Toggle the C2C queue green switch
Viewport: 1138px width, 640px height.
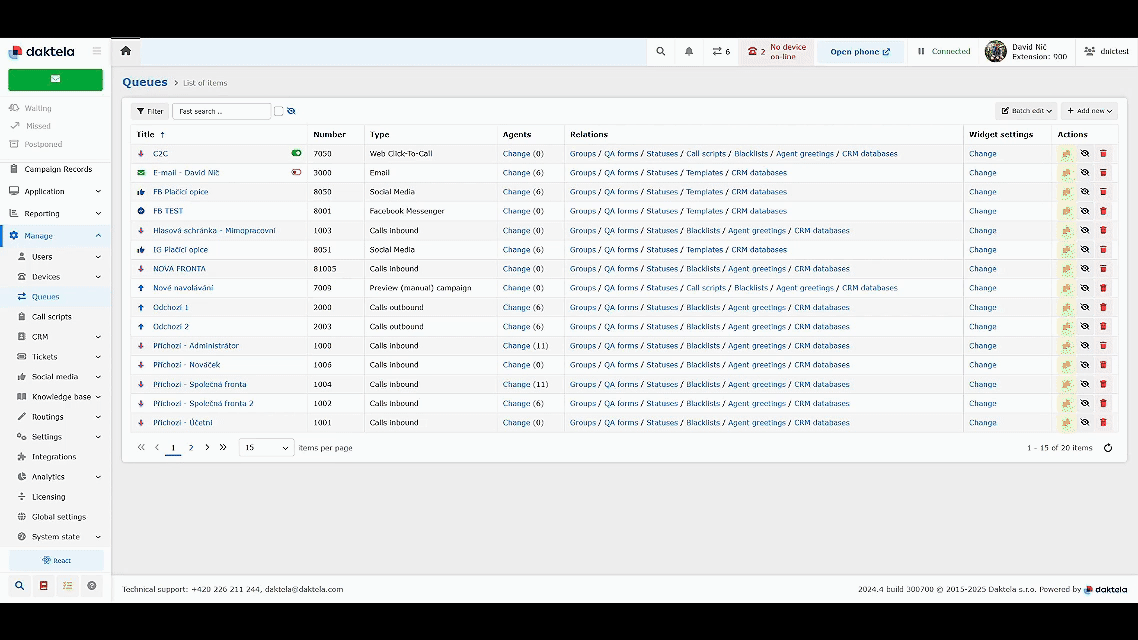pyautogui.click(x=296, y=154)
